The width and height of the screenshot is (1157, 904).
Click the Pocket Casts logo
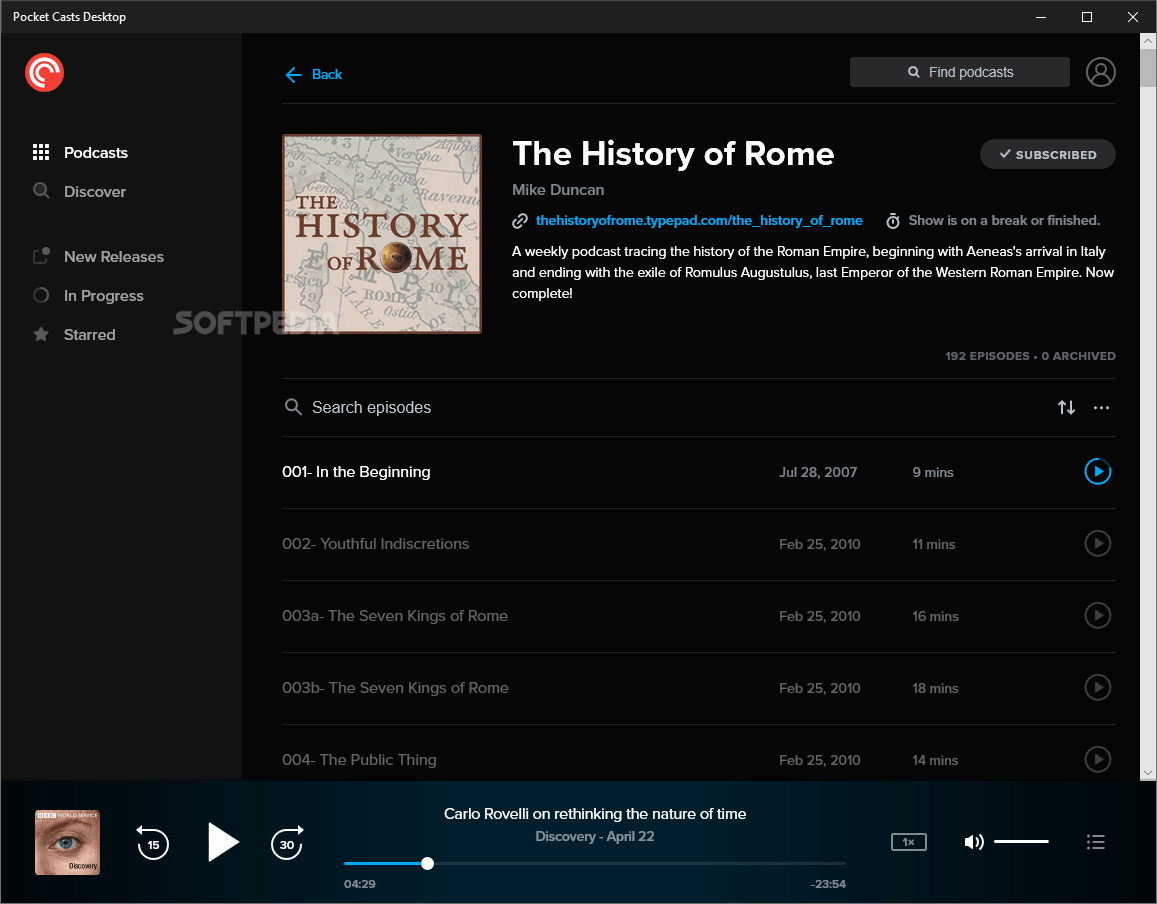pos(44,72)
